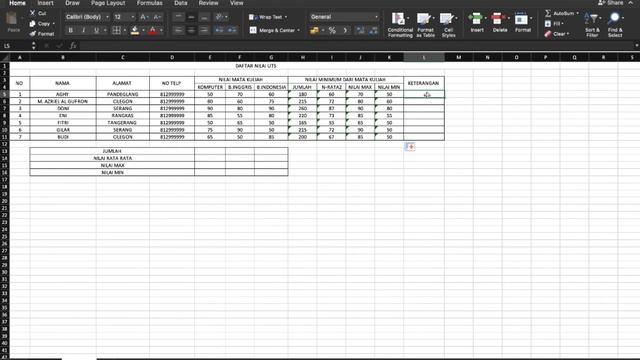Expand the Merge & Center dropdown arrow

[299, 30]
